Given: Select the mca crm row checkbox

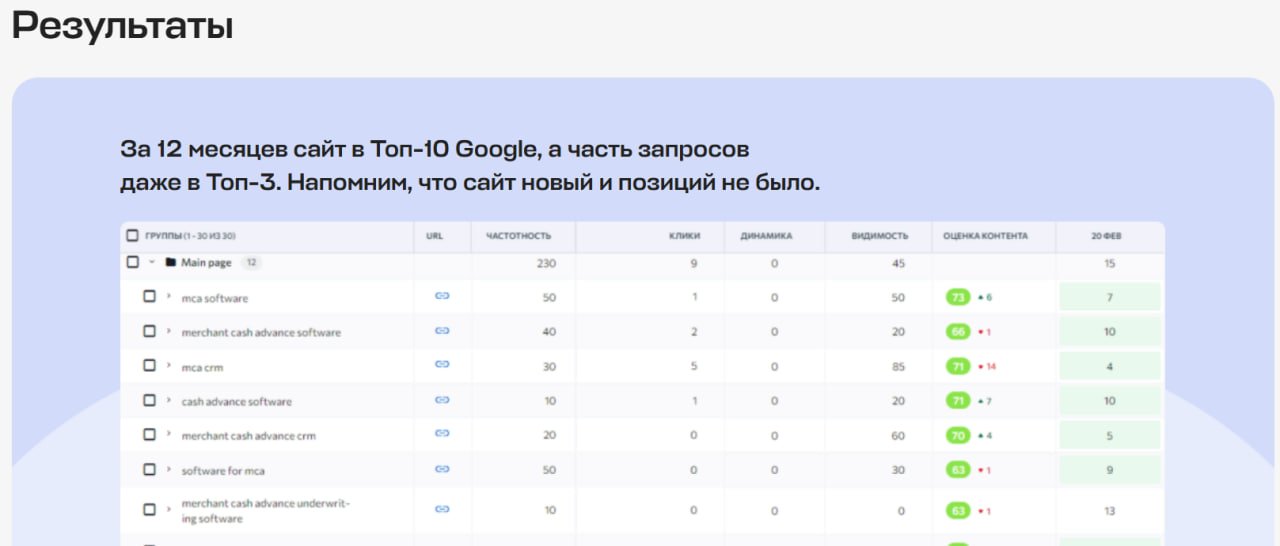Looking at the screenshot, I should point(149,366).
